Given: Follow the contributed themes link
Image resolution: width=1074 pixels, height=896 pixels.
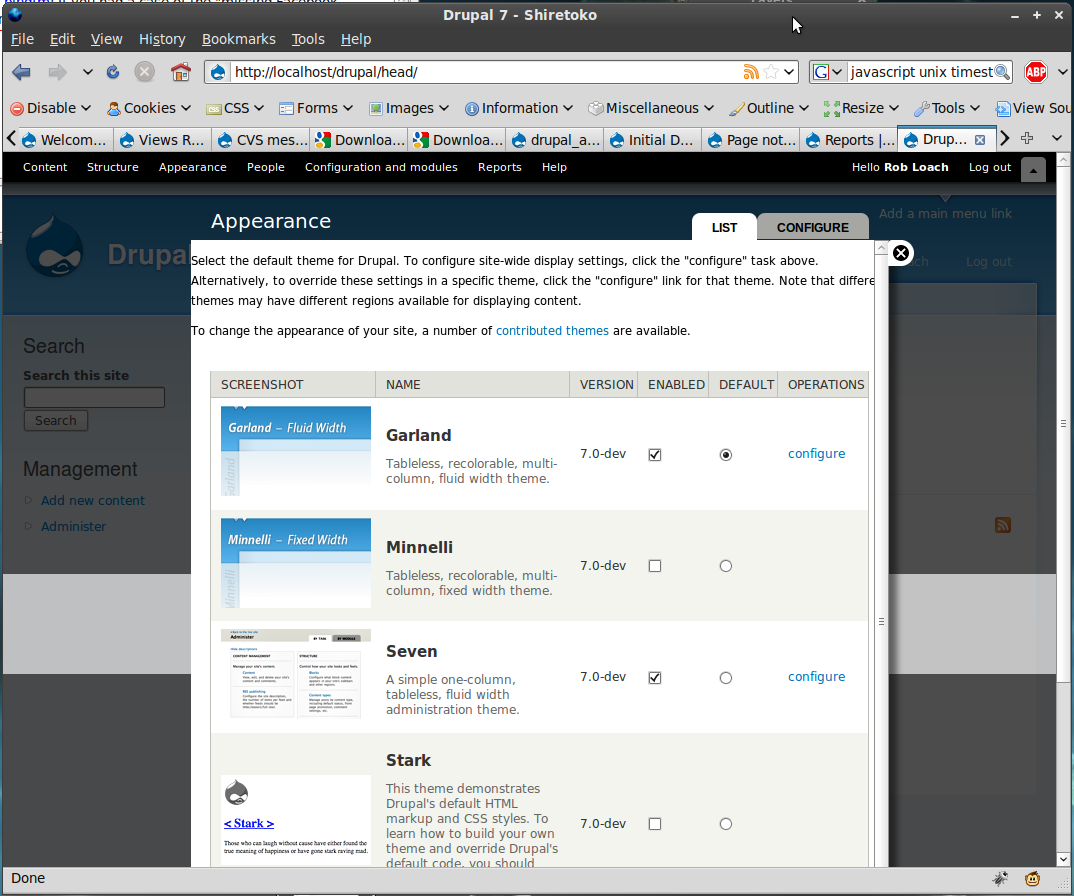Looking at the screenshot, I should [552, 330].
